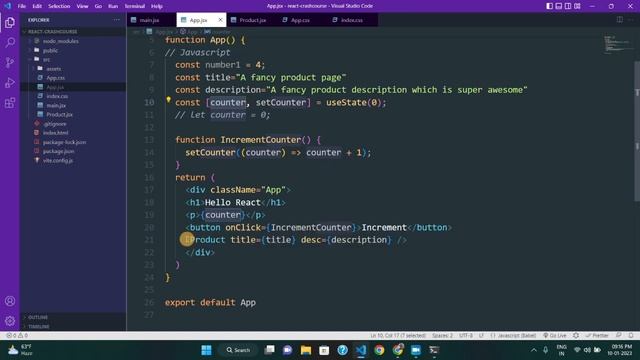Viewport: 640px width, 360px height.
Task: Toggle primary side bar layout icon
Action: coord(550,6)
